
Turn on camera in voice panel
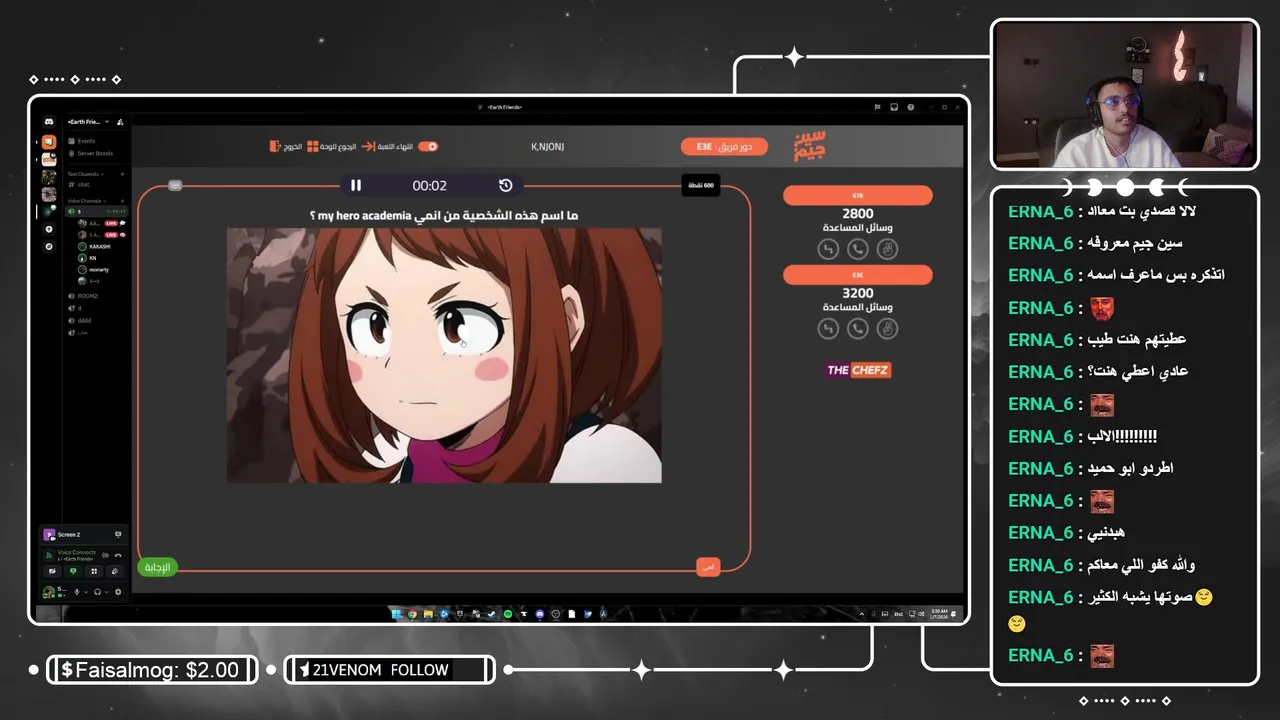(52, 571)
